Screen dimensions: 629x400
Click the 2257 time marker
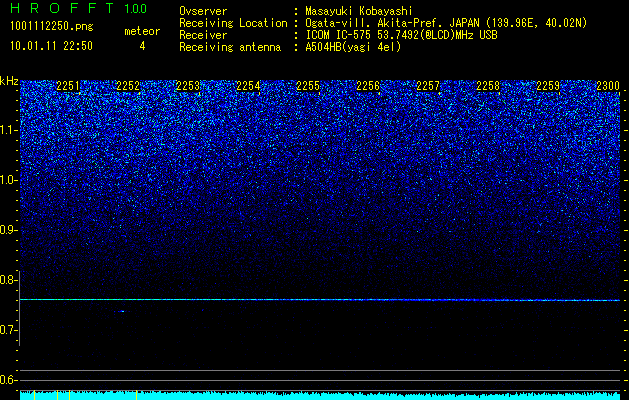coord(428,86)
